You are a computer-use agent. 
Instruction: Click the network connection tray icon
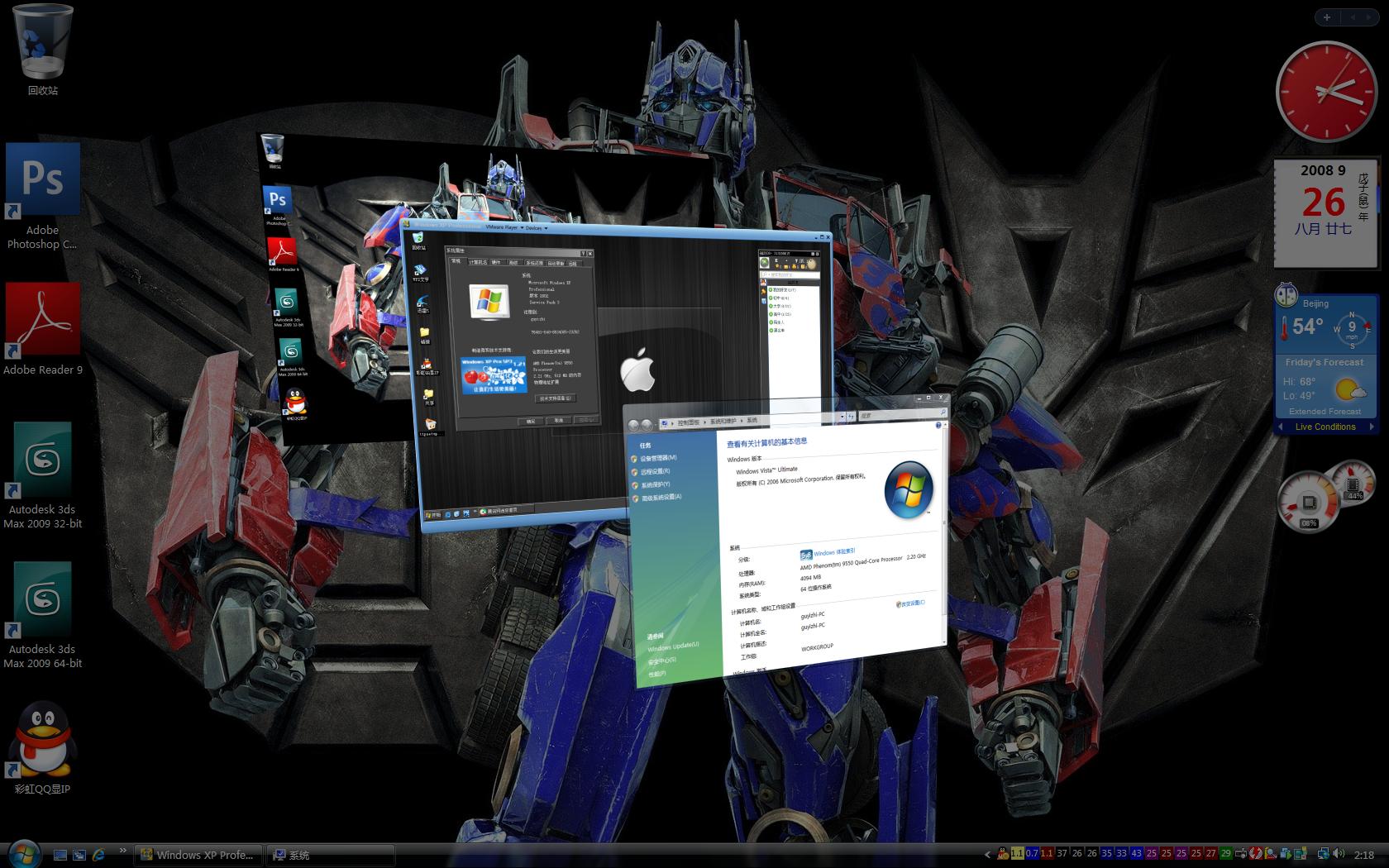(1324, 854)
